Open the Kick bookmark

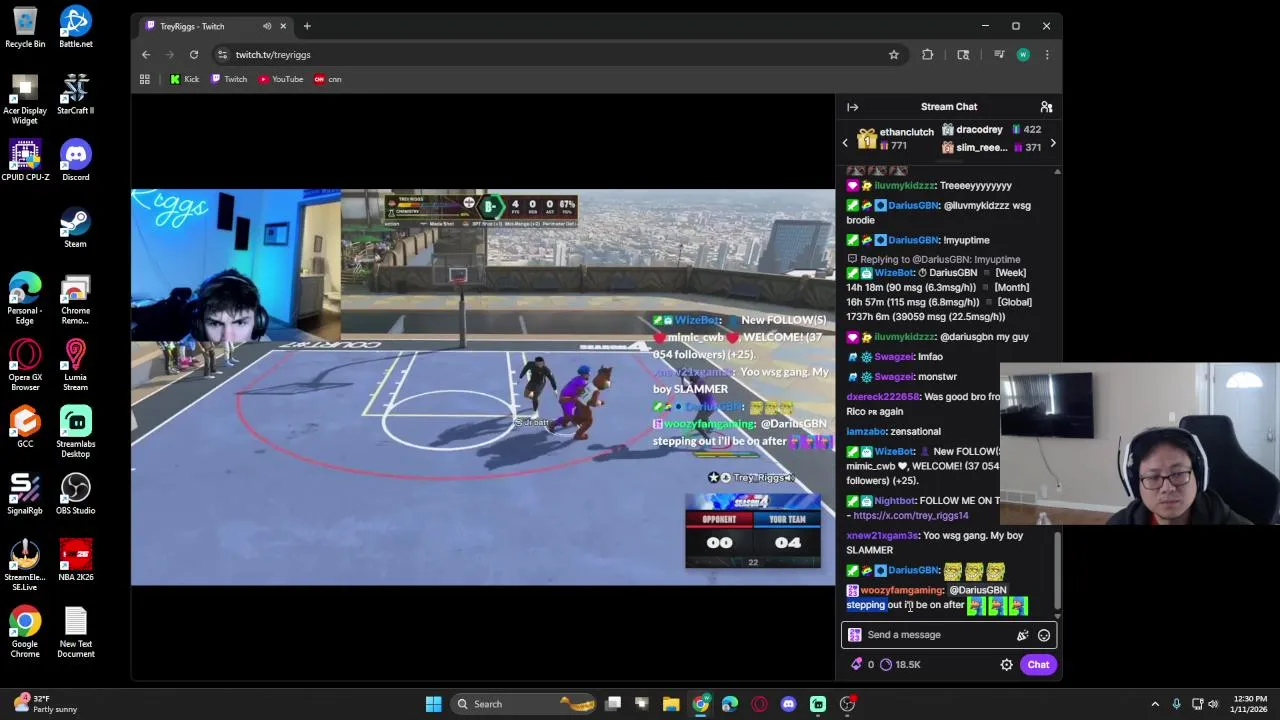184,79
